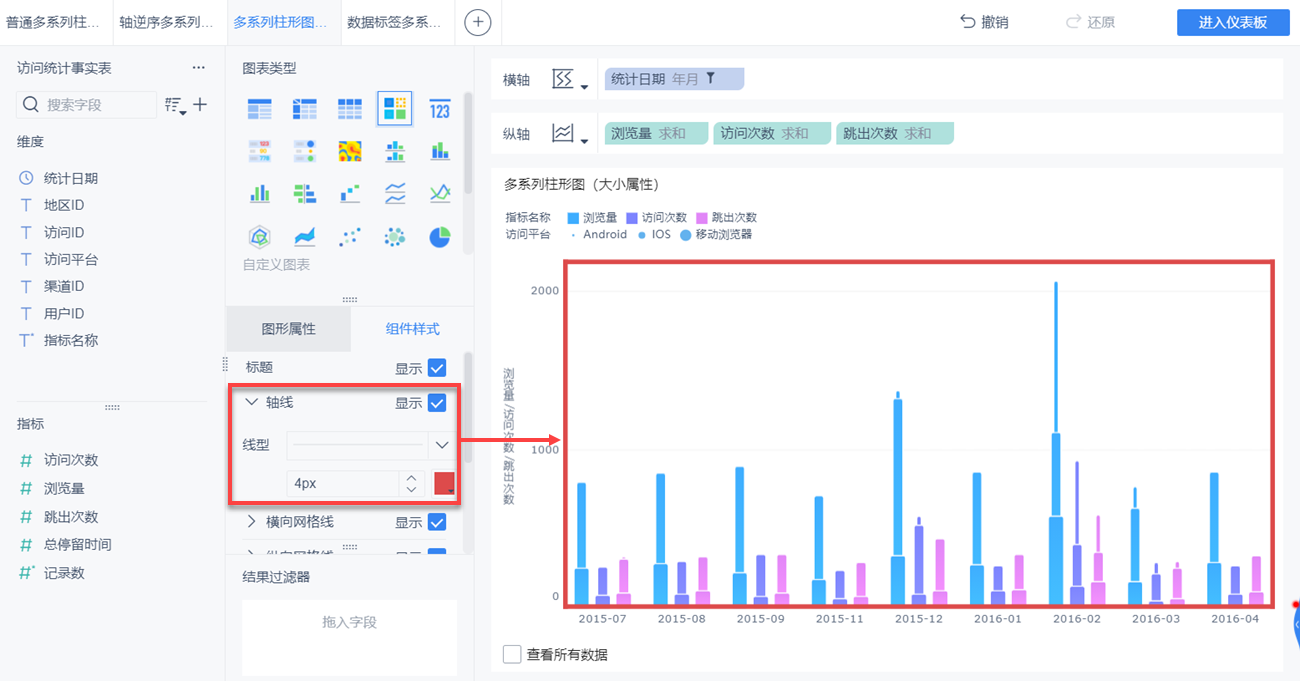Toggle the 轴线 显示 checkbox

click(437, 403)
